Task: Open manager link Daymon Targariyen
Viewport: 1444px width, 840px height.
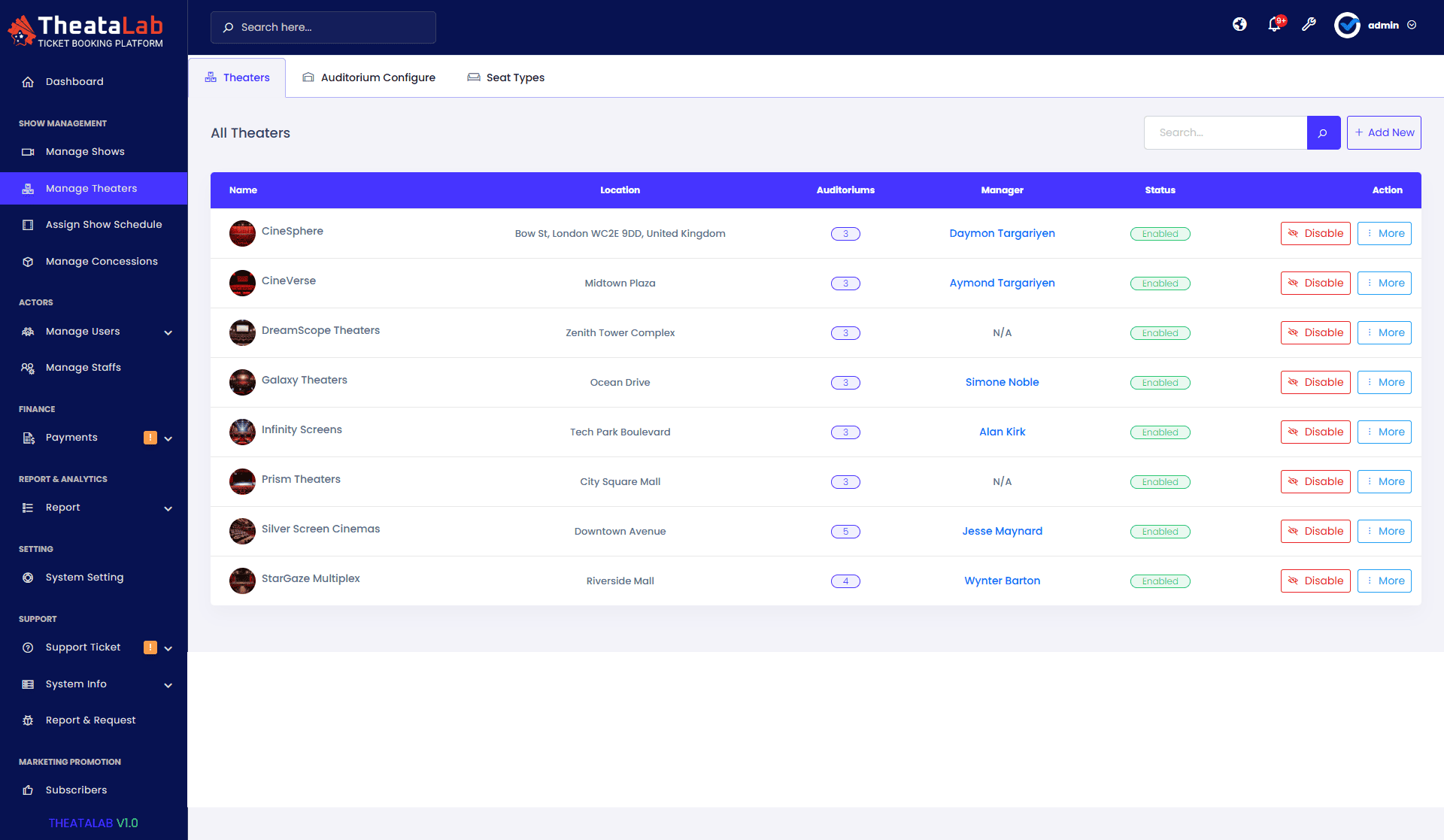Action: pos(1002,234)
